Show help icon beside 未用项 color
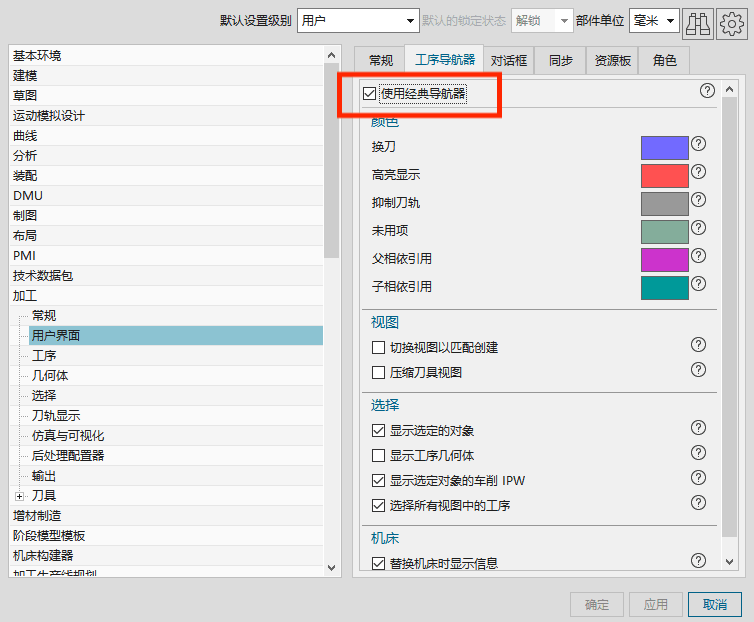The image size is (754, 622). [698, 228]
